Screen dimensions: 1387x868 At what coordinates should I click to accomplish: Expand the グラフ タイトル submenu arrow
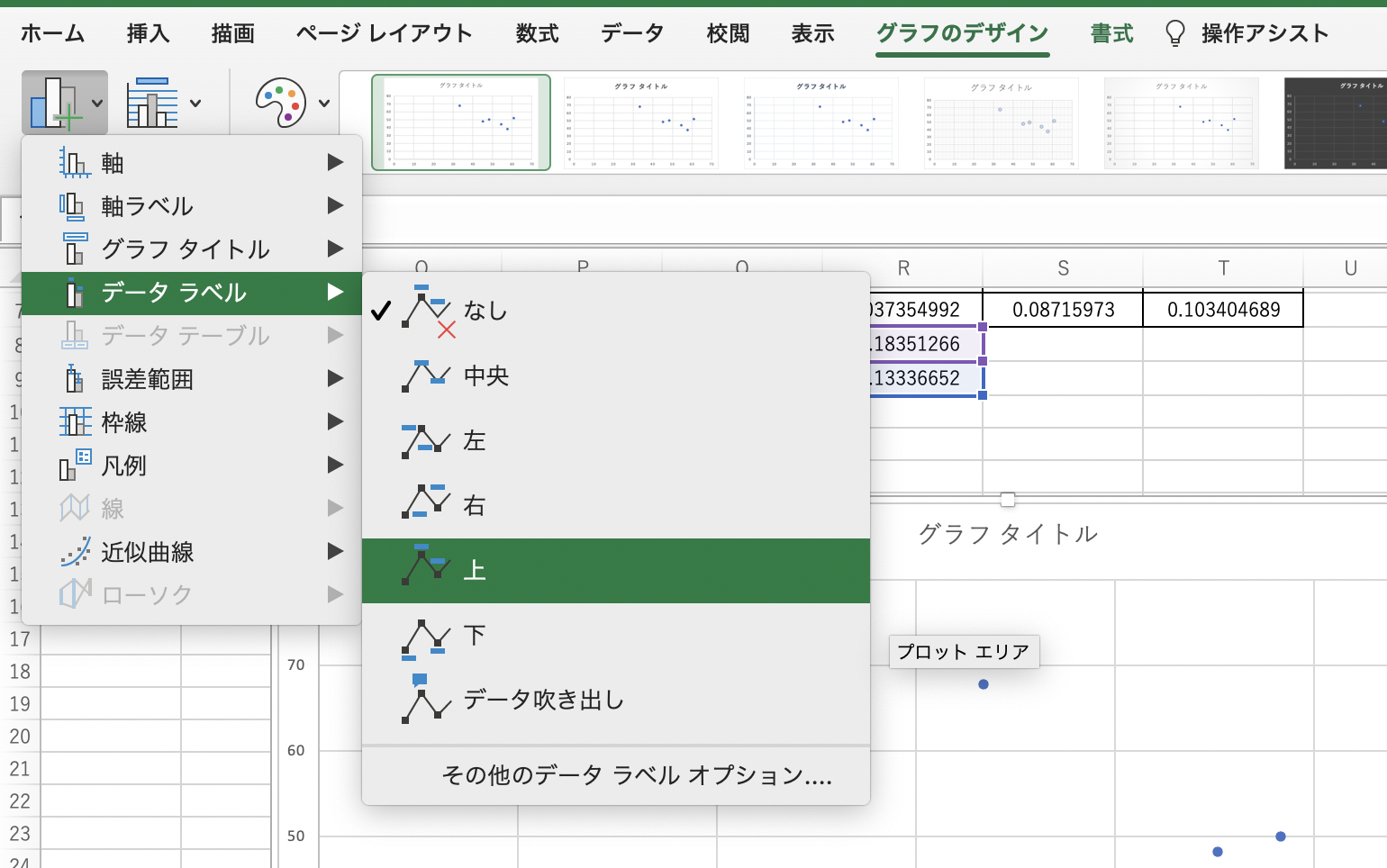pyautogui.click(x=335, y=249)
